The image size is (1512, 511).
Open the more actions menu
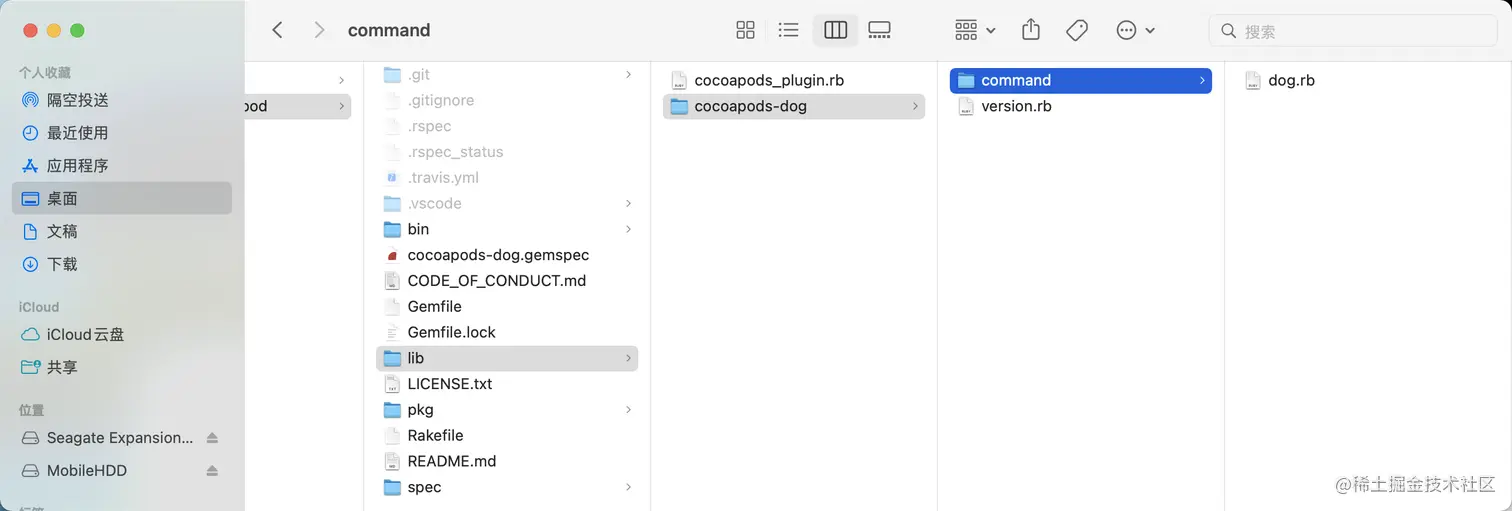click(x=1135, y=30)
